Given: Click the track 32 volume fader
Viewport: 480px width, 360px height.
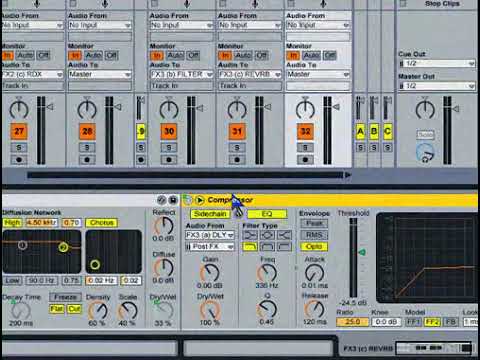Looking at the screenshot, I should pos(336,107).
